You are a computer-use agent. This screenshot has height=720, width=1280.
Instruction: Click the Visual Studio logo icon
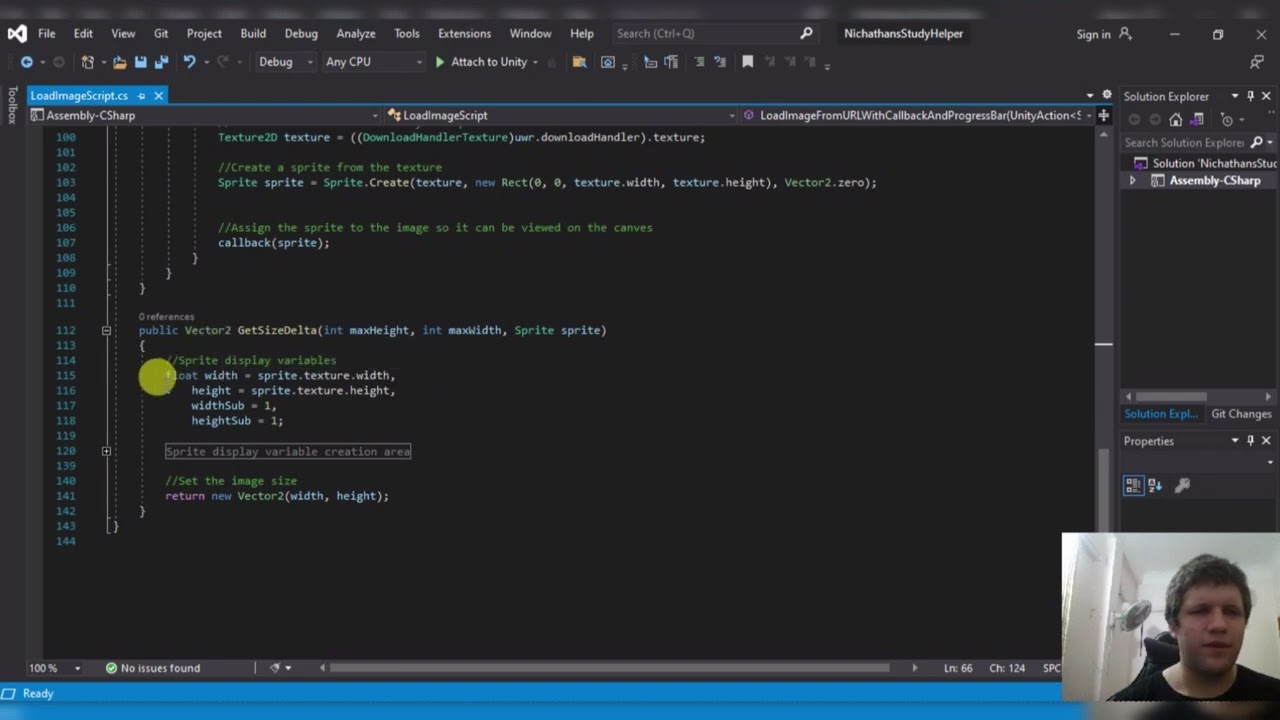tap(17, 33)
